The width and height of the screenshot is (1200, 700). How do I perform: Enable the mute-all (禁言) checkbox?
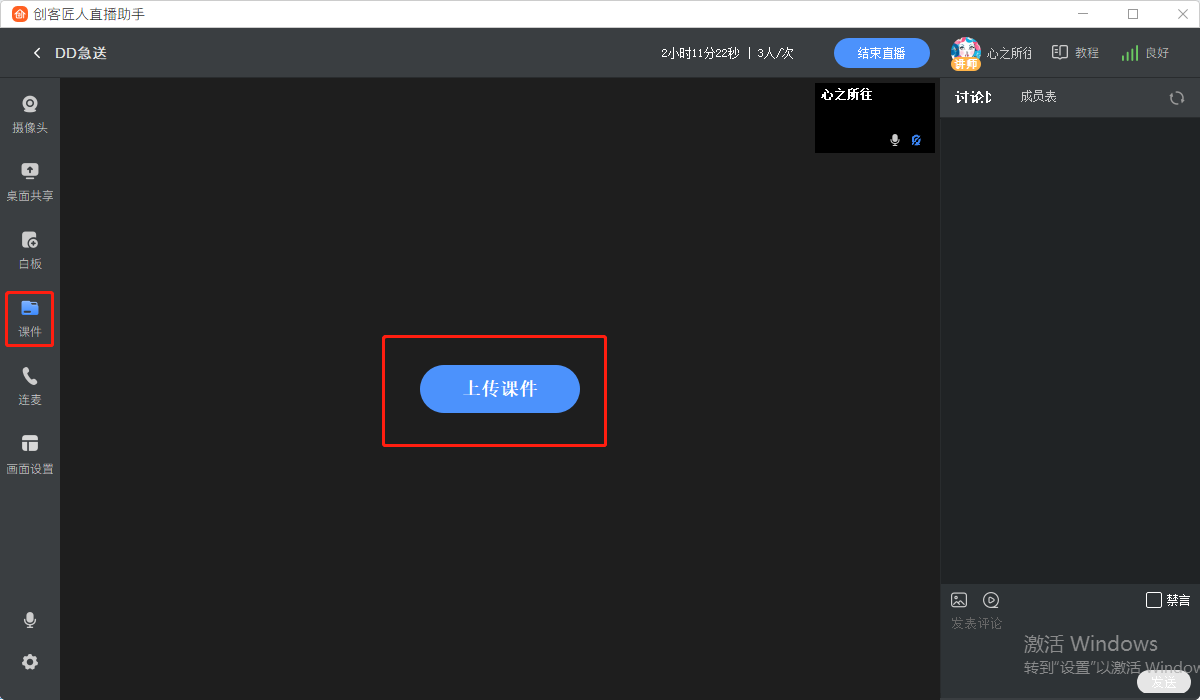tap(1154, 600)
